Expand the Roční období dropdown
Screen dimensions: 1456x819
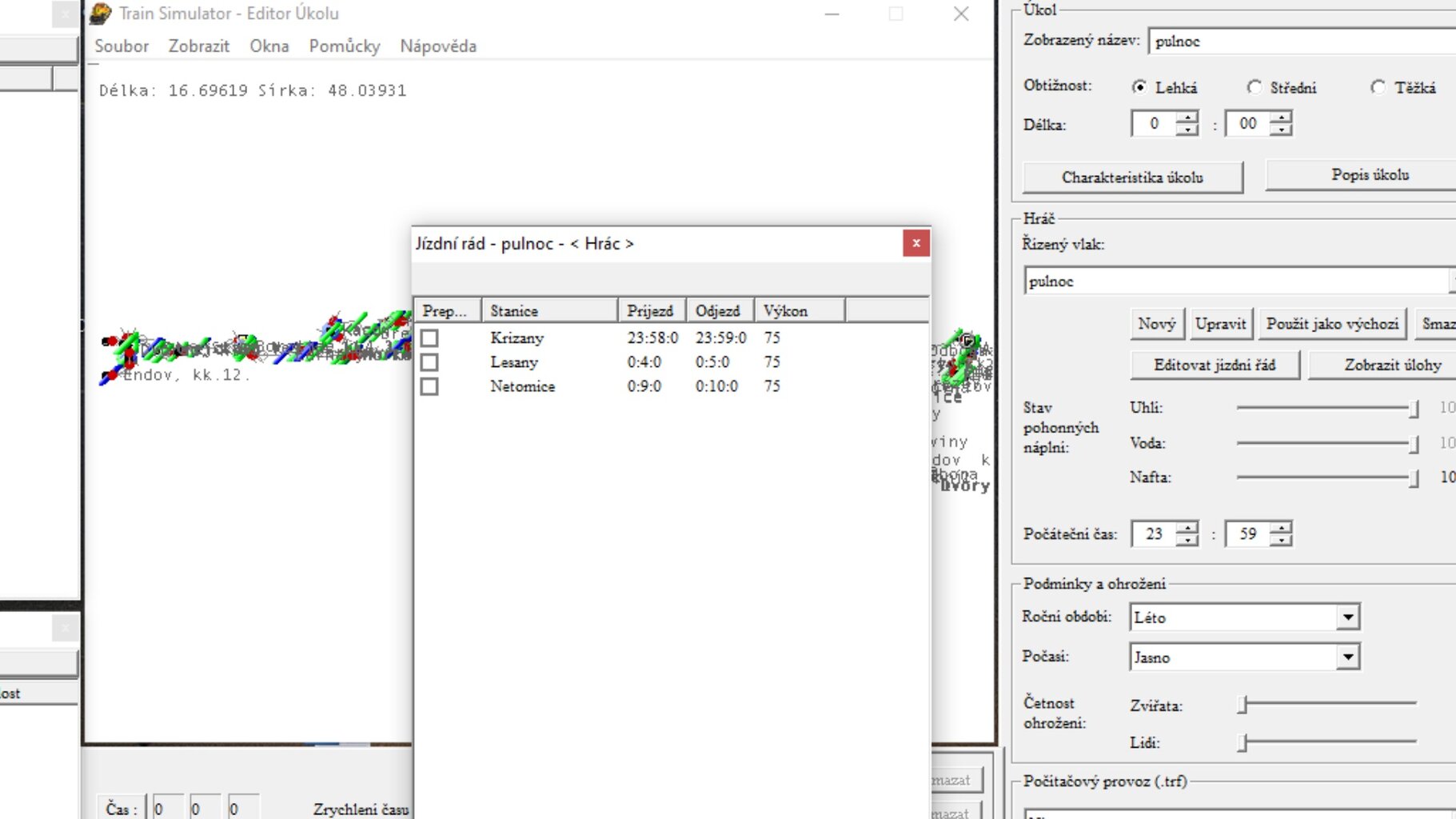(1348, 617)
